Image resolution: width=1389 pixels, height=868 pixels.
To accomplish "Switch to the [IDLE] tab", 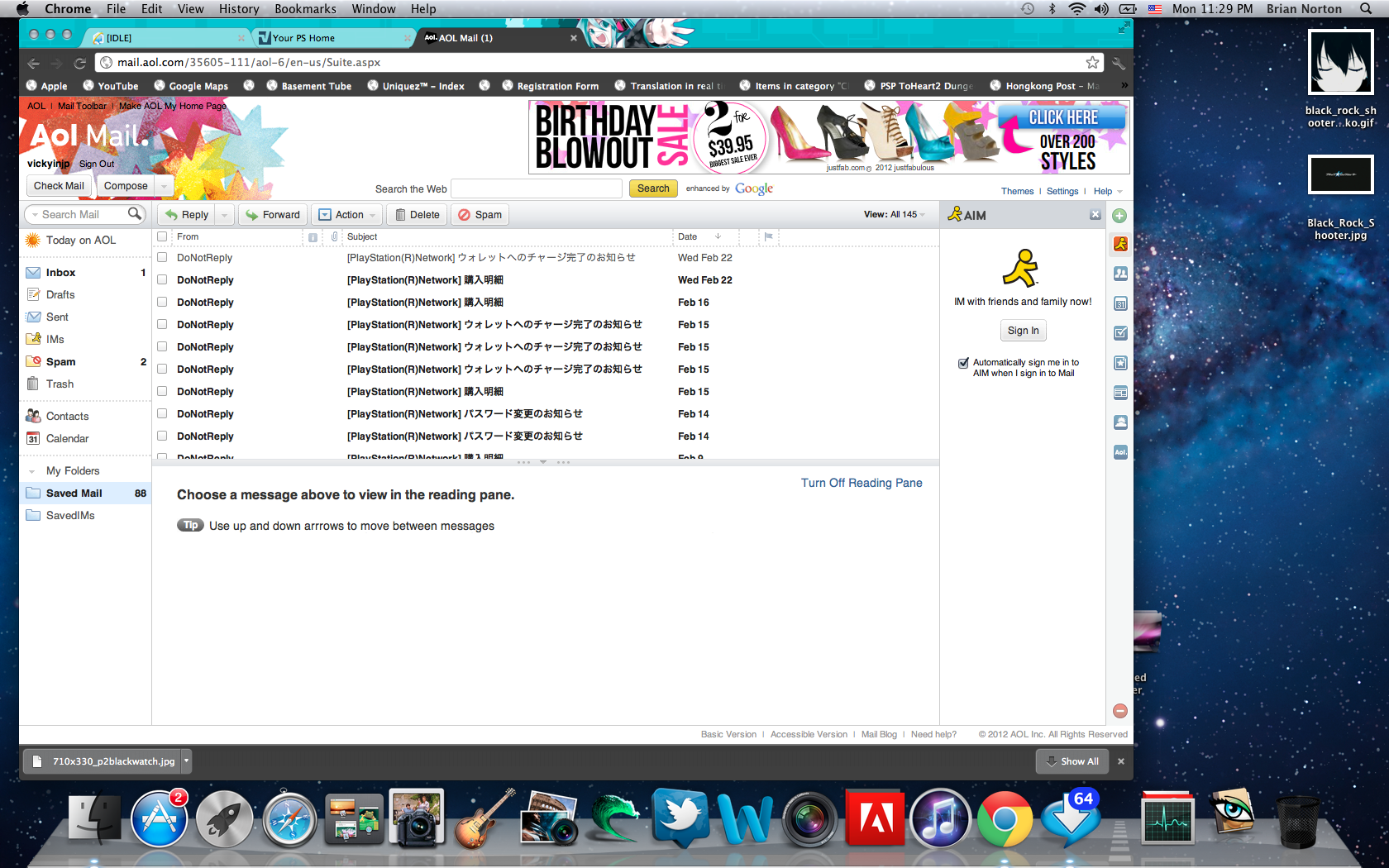I will tap(165, 38).
